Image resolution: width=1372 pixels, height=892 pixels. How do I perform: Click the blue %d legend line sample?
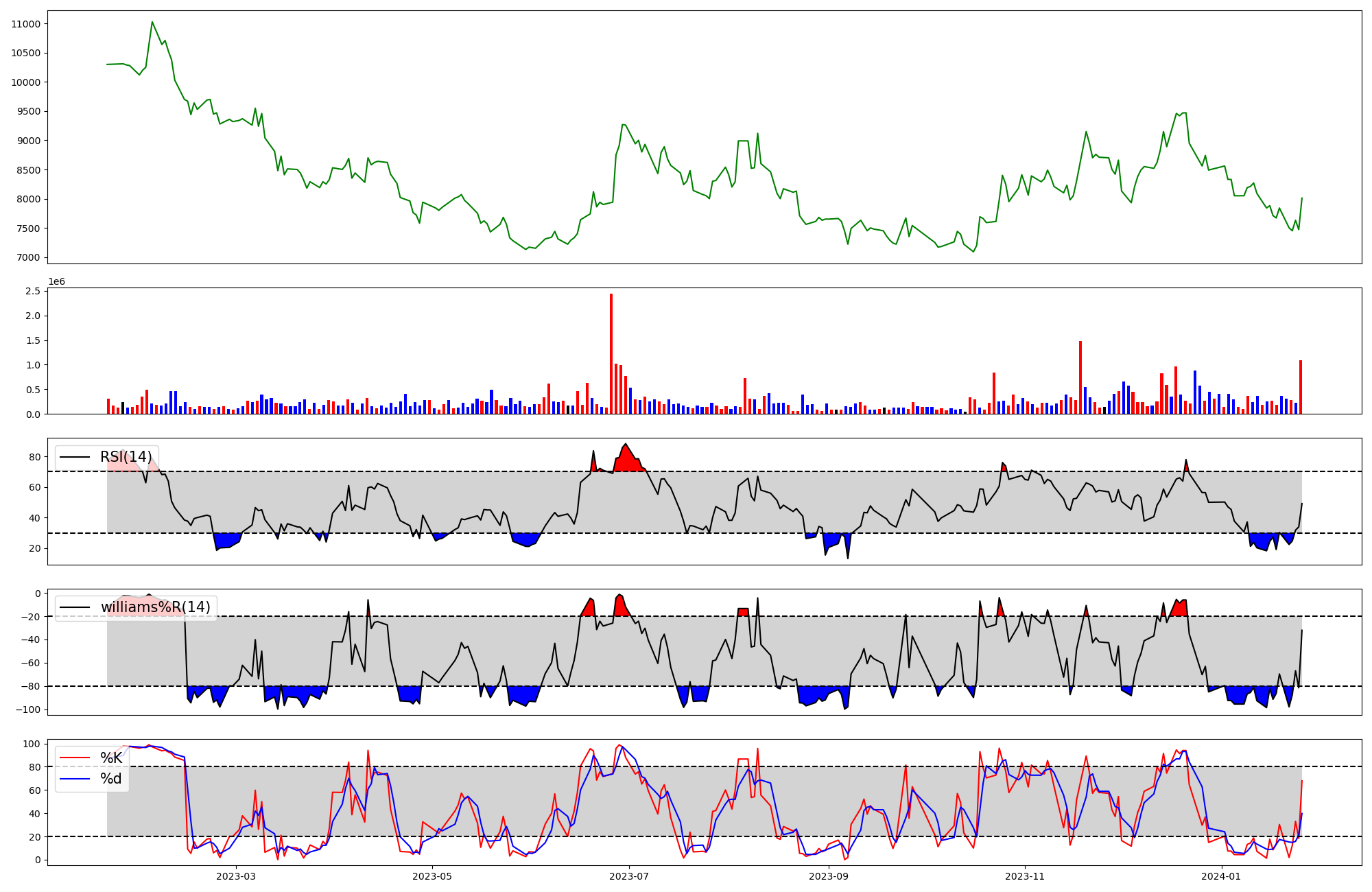pos(75,779)
